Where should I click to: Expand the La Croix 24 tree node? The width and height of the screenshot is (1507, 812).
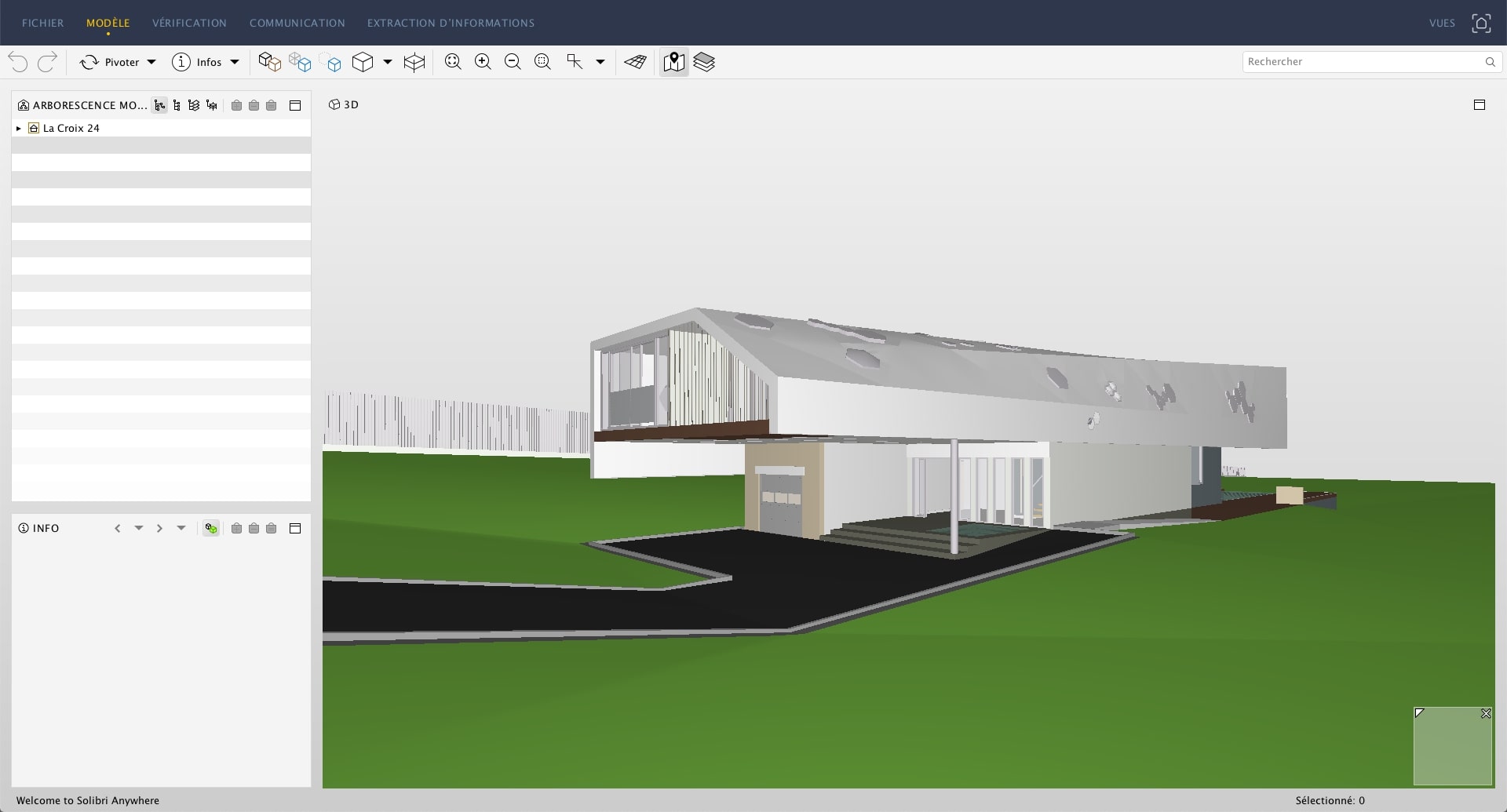click(19, 128)
